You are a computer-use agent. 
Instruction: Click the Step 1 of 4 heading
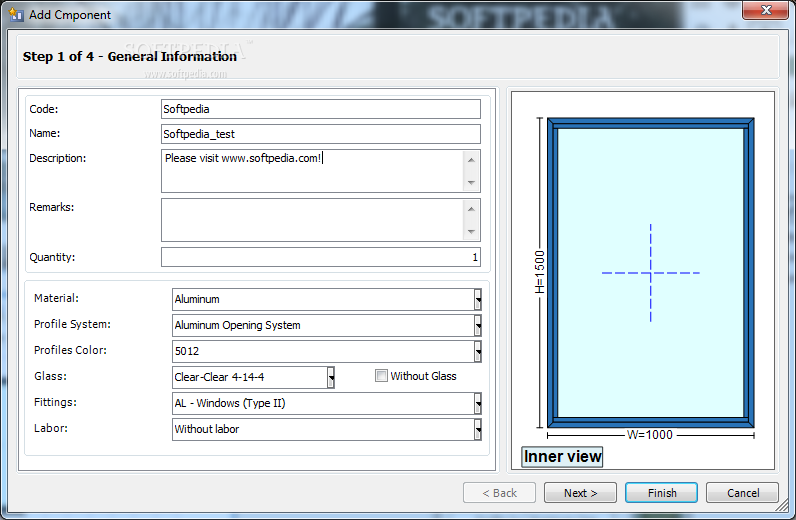pyautogui.click(x=129, y=56)
